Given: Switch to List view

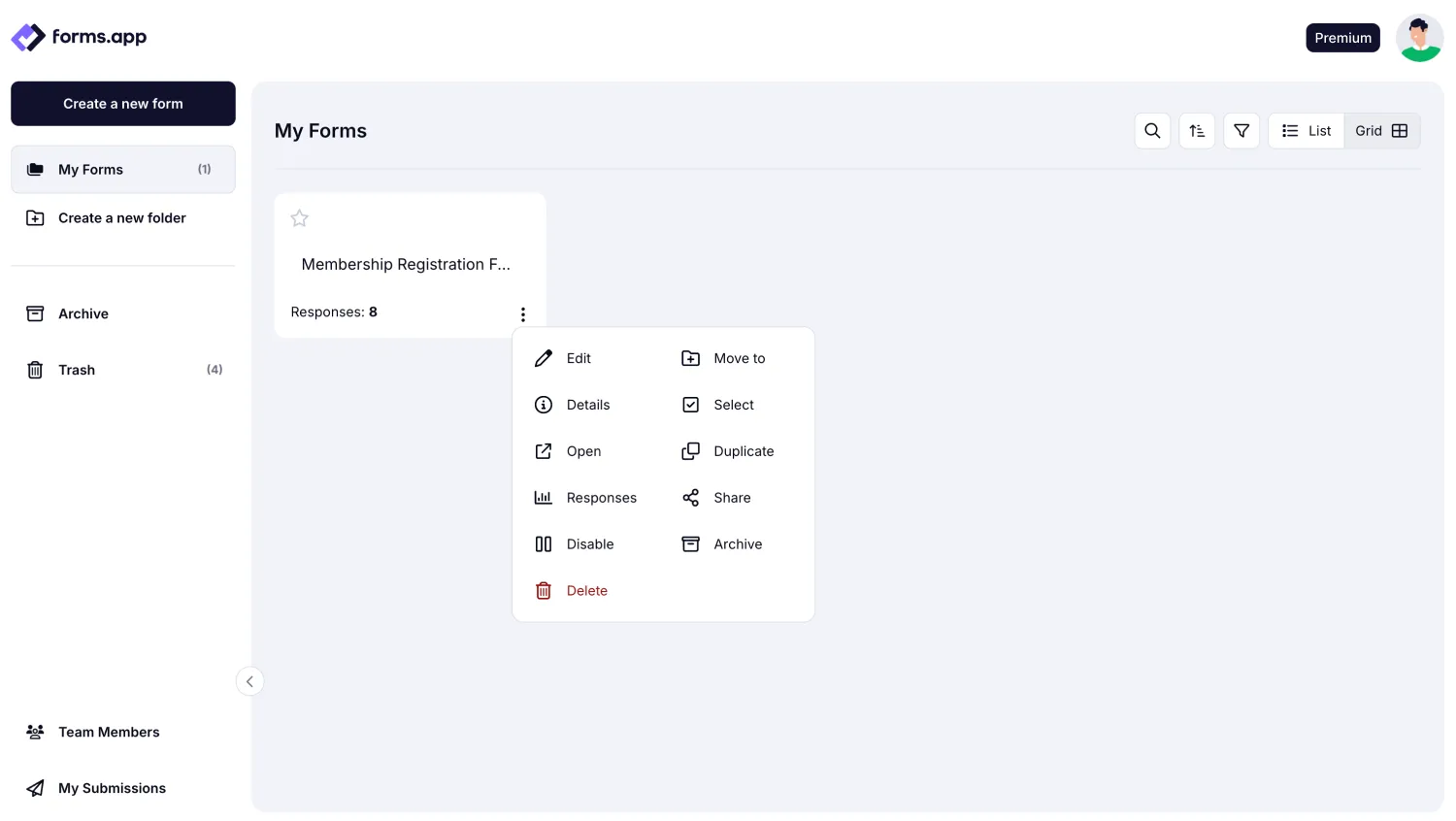Looking at the screenshot, I should point(1307,131).
